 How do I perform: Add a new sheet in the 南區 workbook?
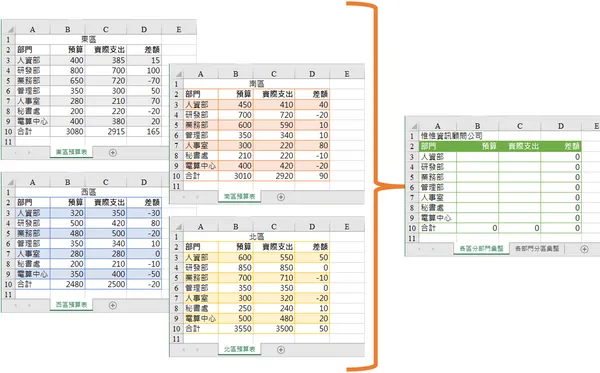(x=280, y=197)
